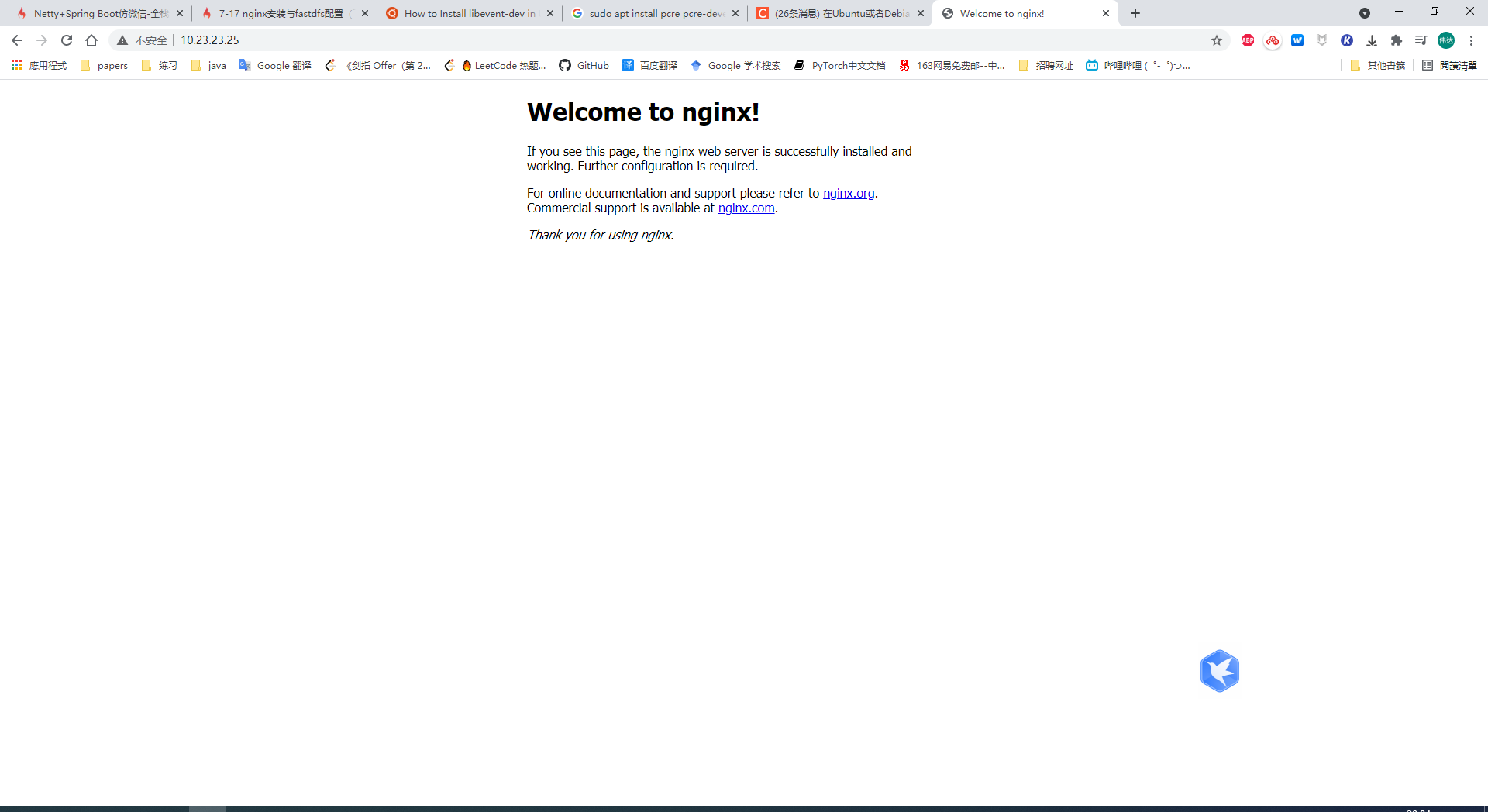Go back to the previous page
The width and height of the screenshot is (1488, 812).
click(17, 40)
